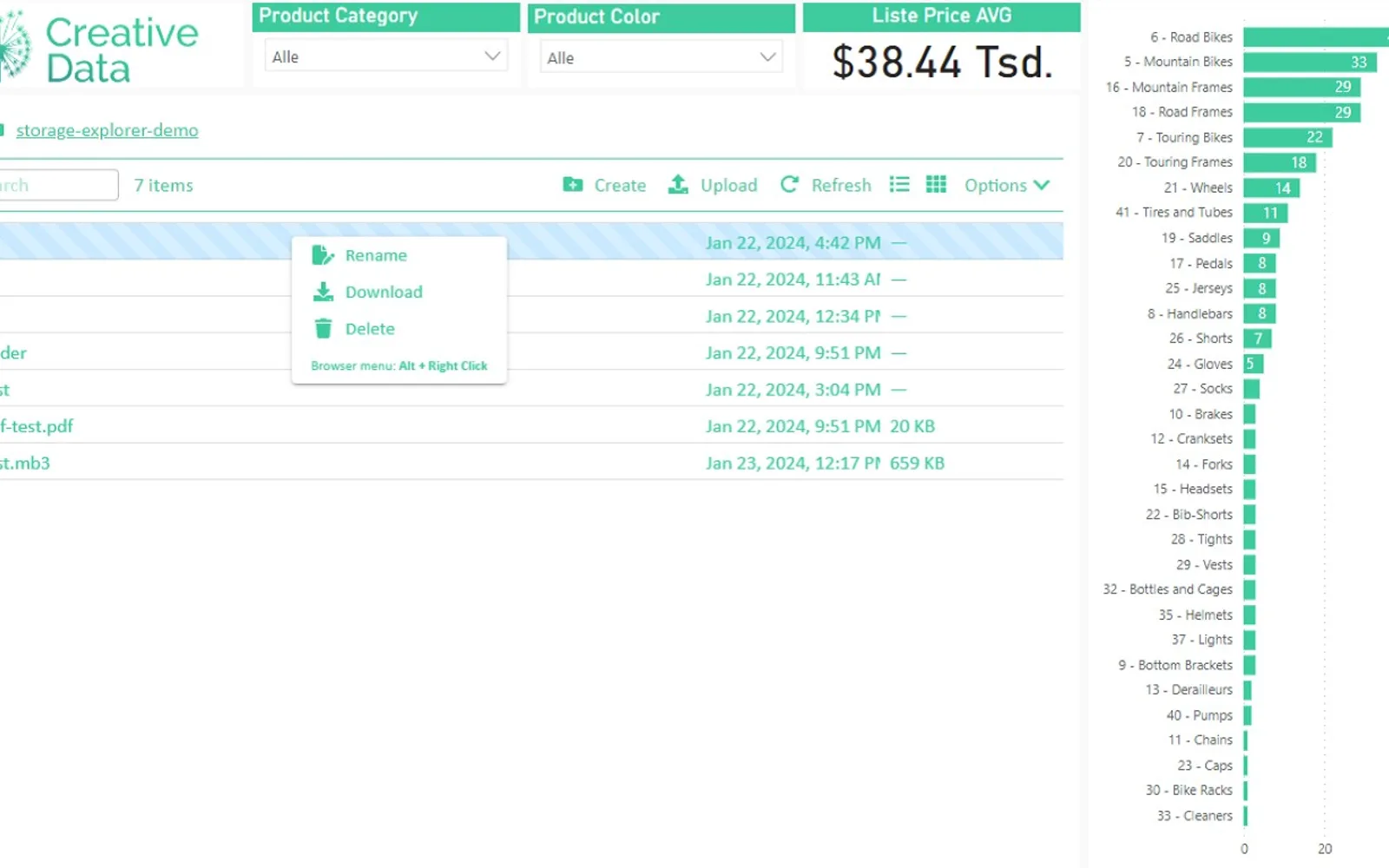Viewport: 1389px width, 868px height.
Task: Select the file row ending in f-test.pdf
Action: click(x=531, y=426)
